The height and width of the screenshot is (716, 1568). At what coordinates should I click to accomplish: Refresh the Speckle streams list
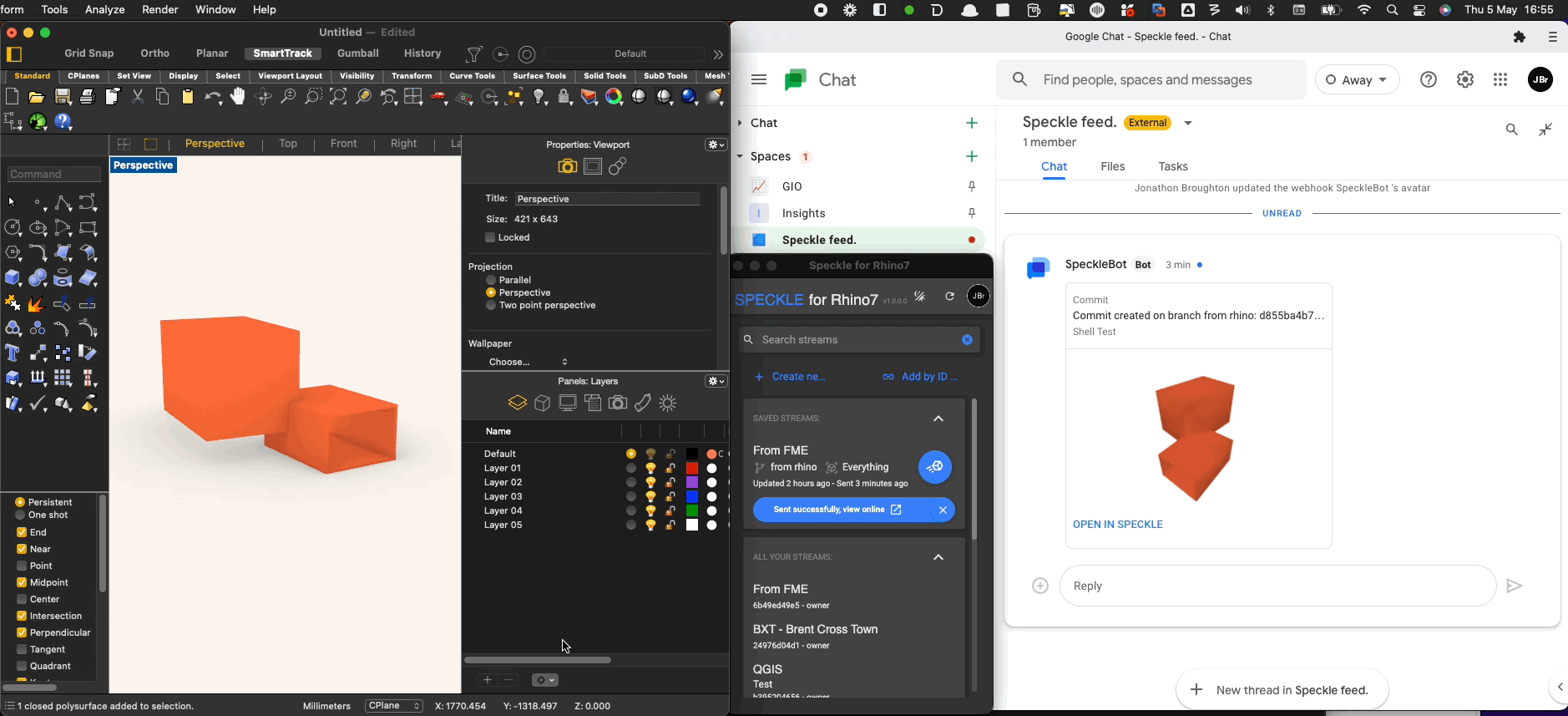(949, 297)
